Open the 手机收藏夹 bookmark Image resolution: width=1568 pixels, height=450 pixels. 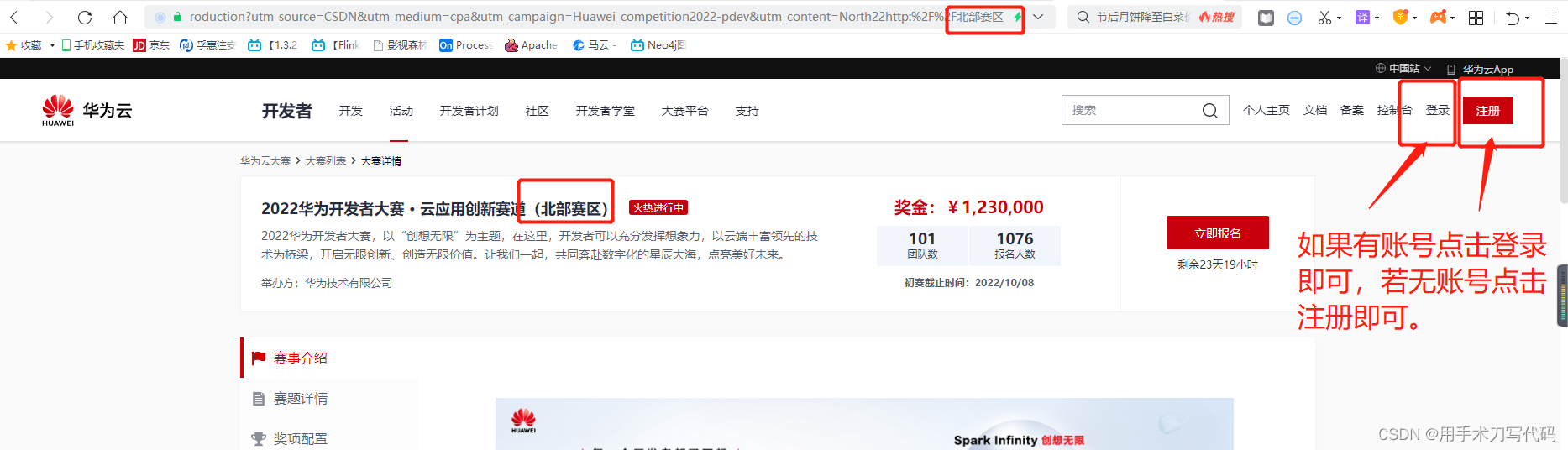tap(92, 45)
